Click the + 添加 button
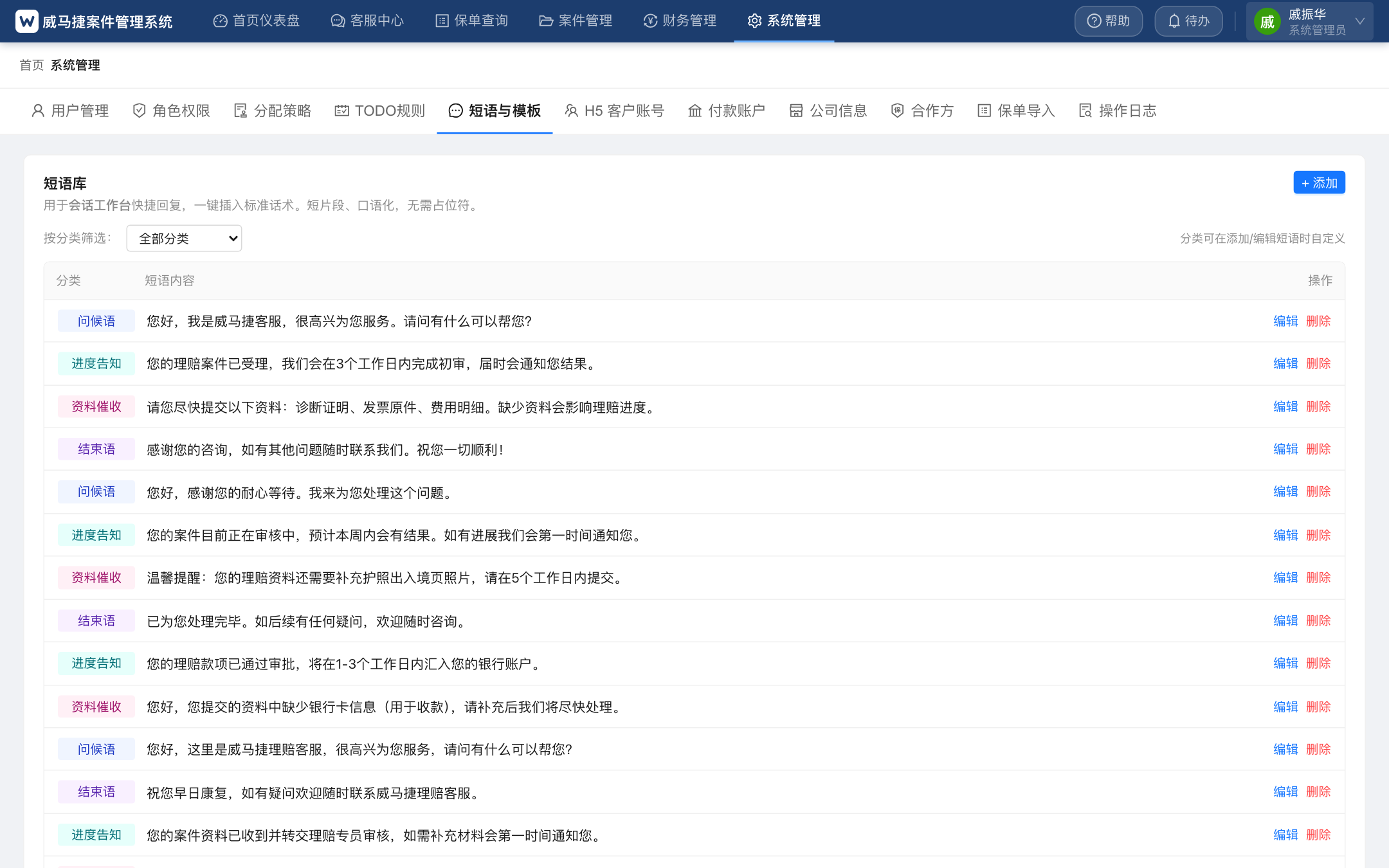Screen dimensions: 1389x868 tap(1319, 183)
